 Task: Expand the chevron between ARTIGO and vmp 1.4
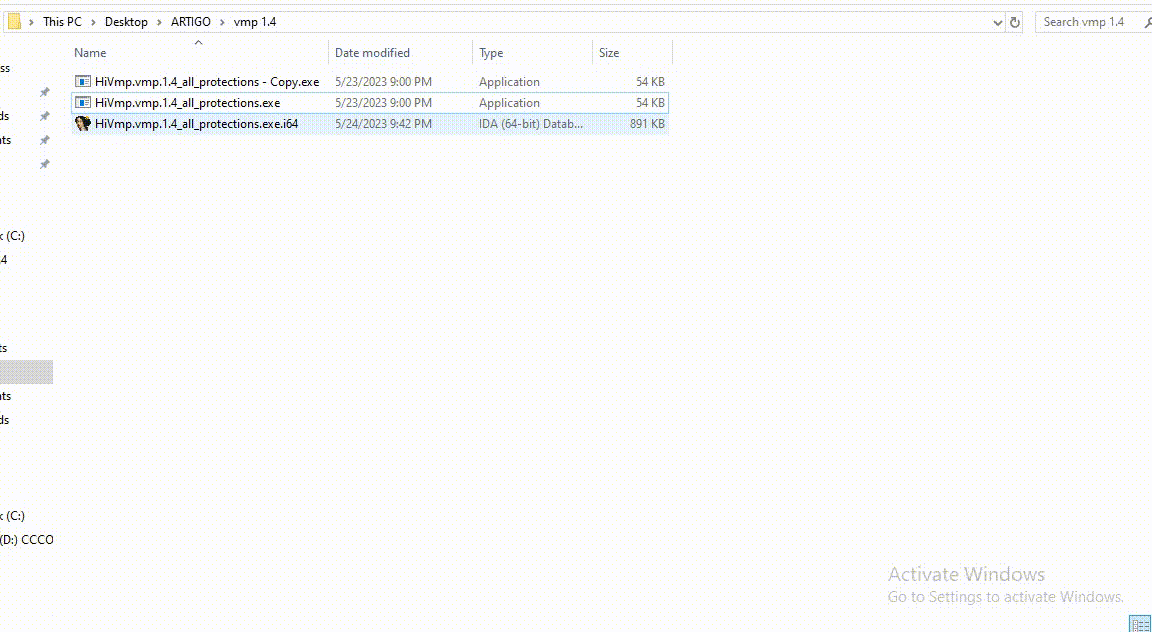click(222, 22)
